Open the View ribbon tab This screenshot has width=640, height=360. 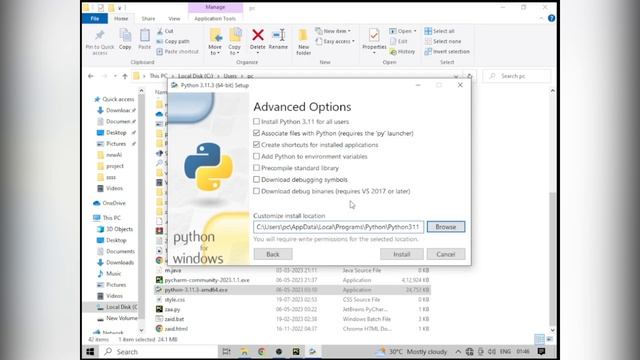tap(174, 18)
